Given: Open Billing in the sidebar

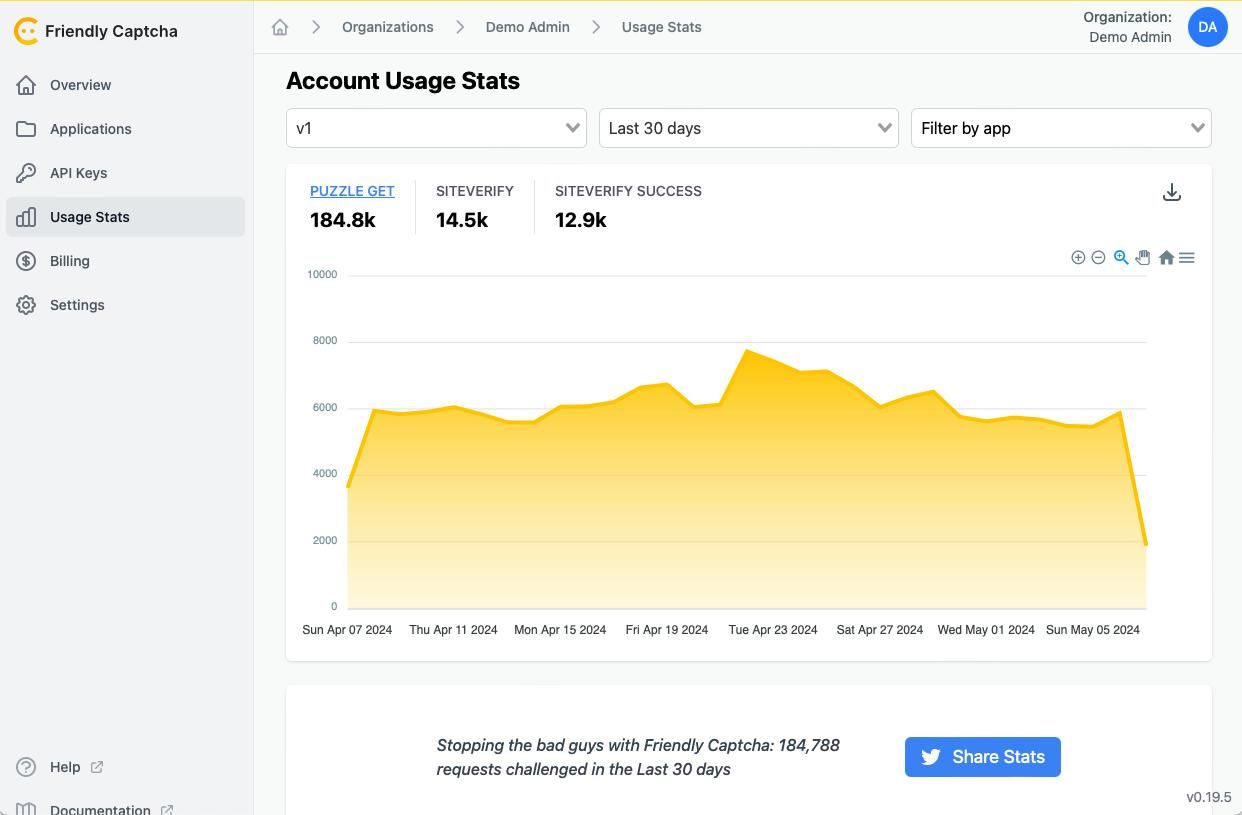Looking at the screenshot, I should tap(125, 261).
